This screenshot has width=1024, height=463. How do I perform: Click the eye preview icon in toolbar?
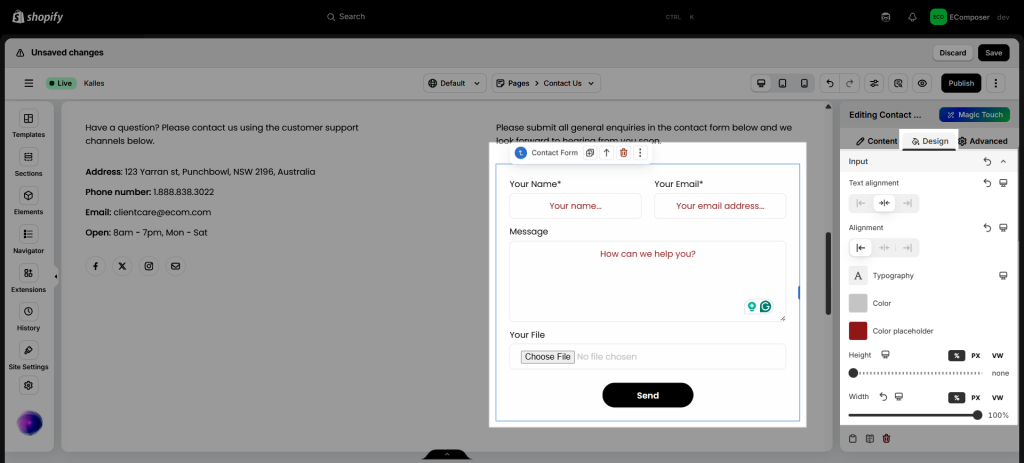(x=922, y=83)
